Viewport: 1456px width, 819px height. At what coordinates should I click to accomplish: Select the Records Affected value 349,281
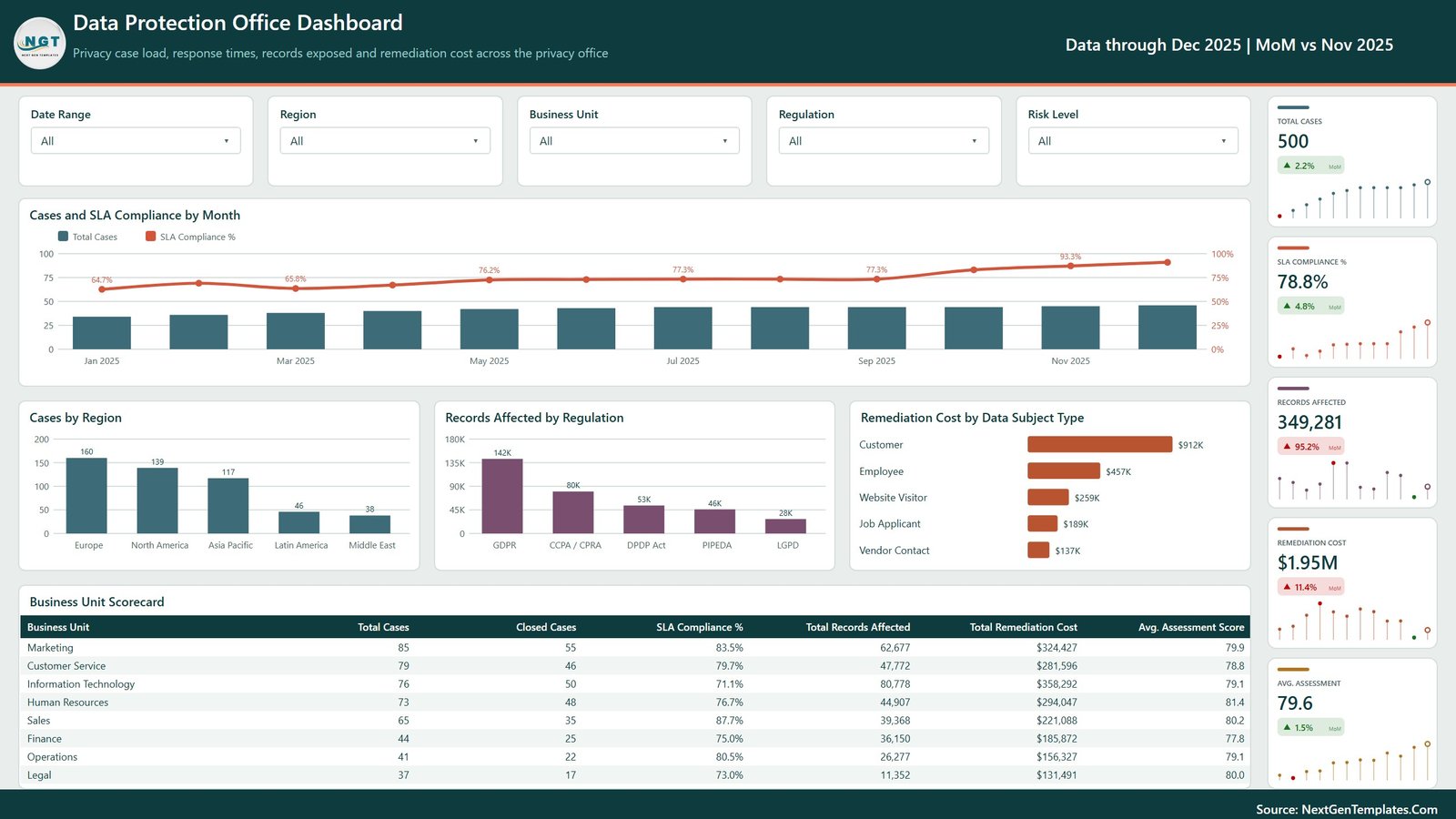click(1309, 422)
